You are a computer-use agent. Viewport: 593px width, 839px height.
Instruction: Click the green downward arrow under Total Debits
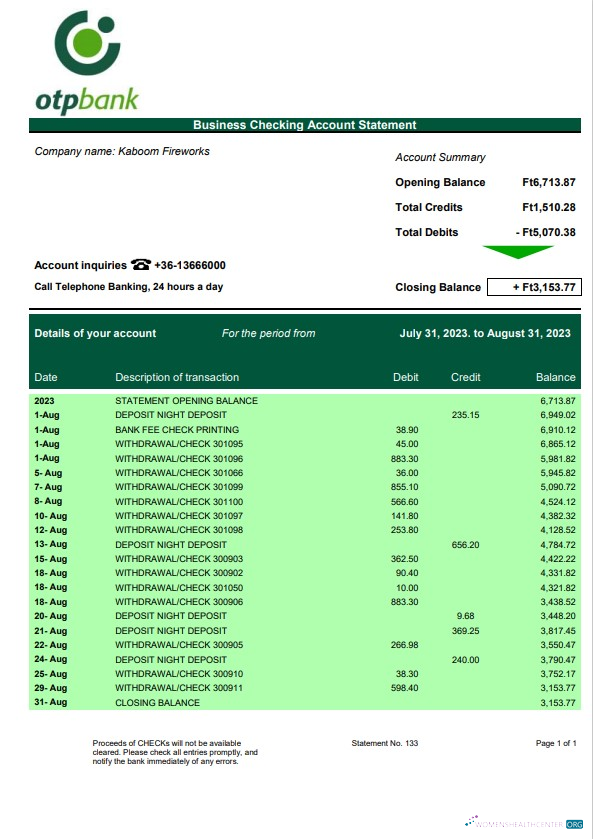pos(518,252)
